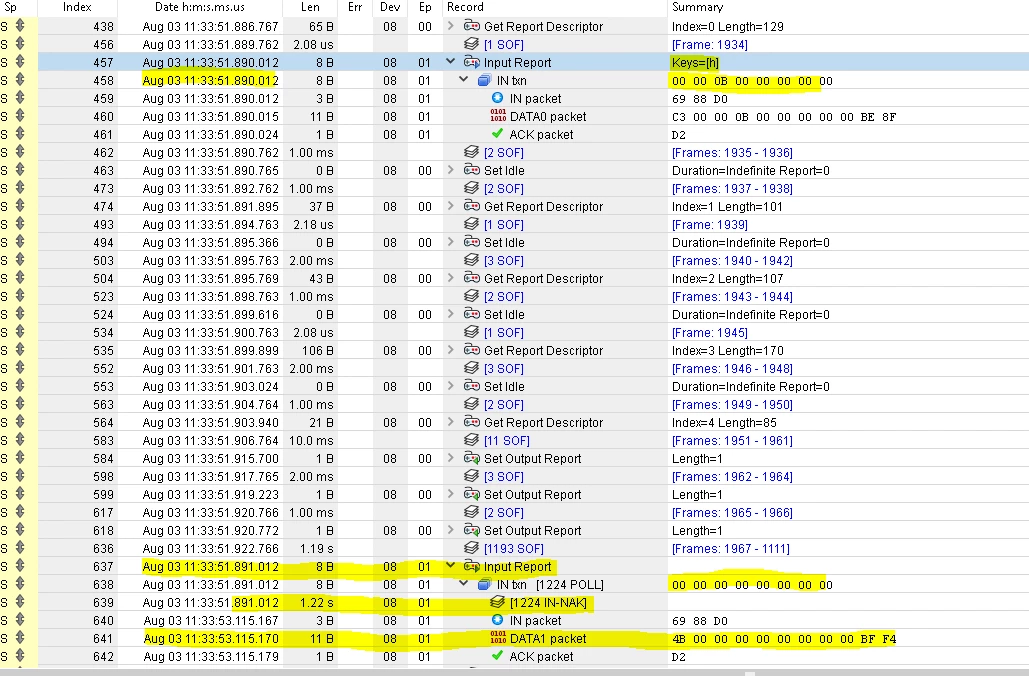
Task: Expand Set Idle row index 494
Action: point(451,242)
